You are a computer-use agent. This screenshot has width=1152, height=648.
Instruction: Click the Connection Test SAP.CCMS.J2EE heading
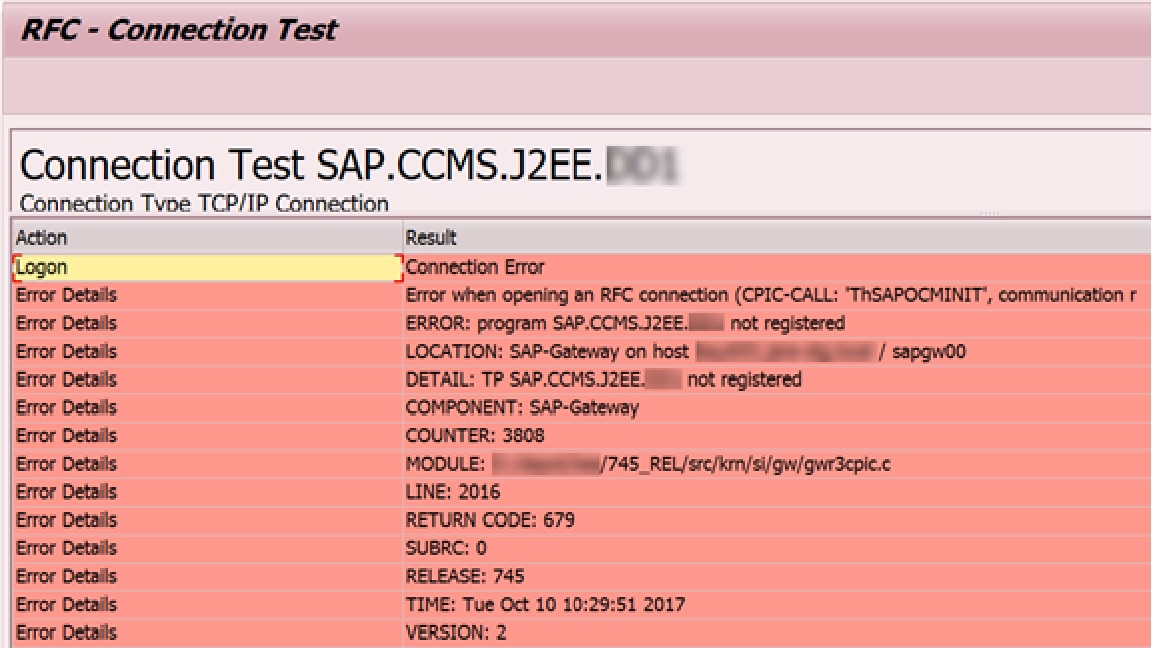tap(349, 165)
